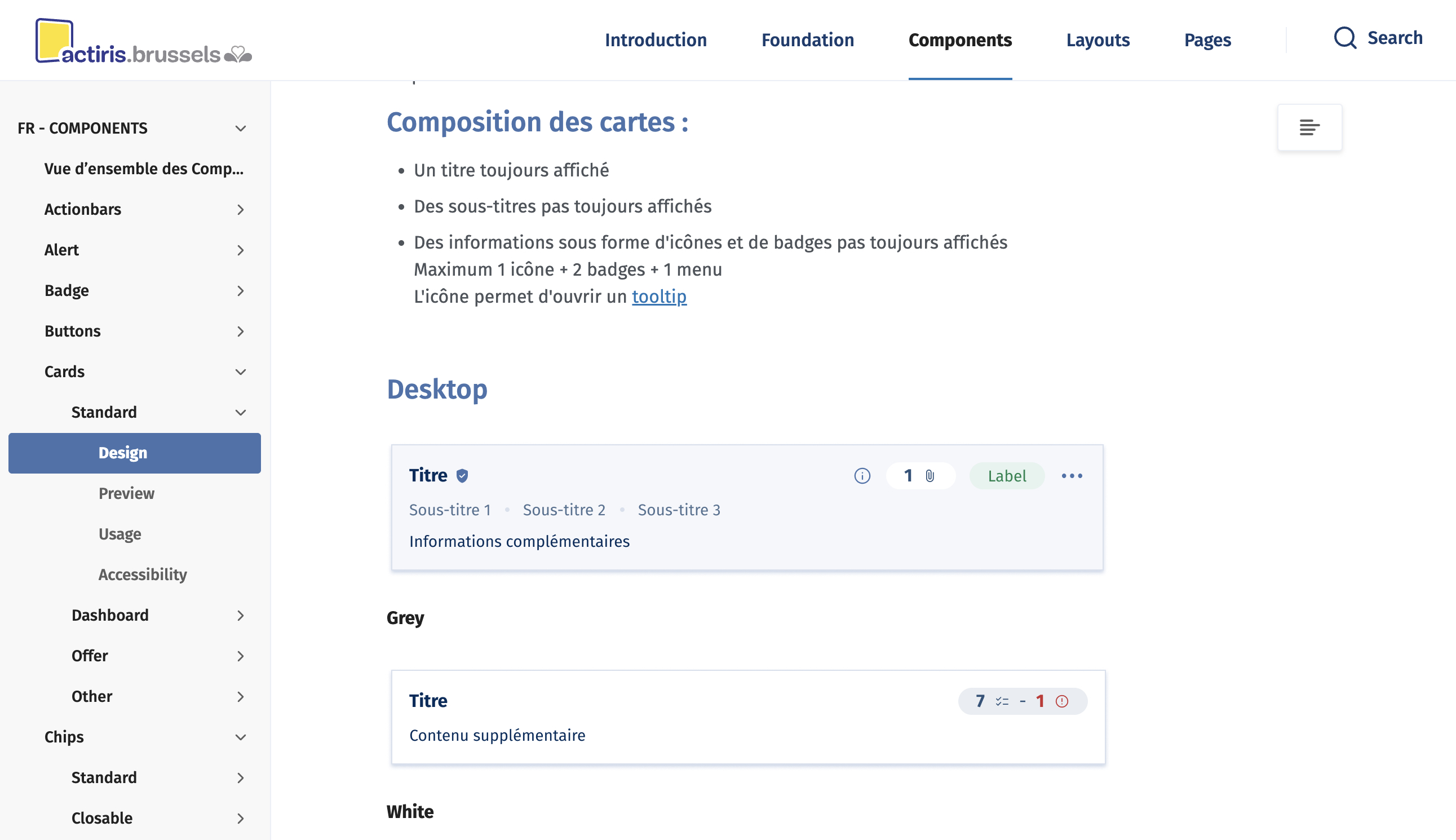
Task: Collapse the Standard chevron under Cards
Action: coord(241,413)
